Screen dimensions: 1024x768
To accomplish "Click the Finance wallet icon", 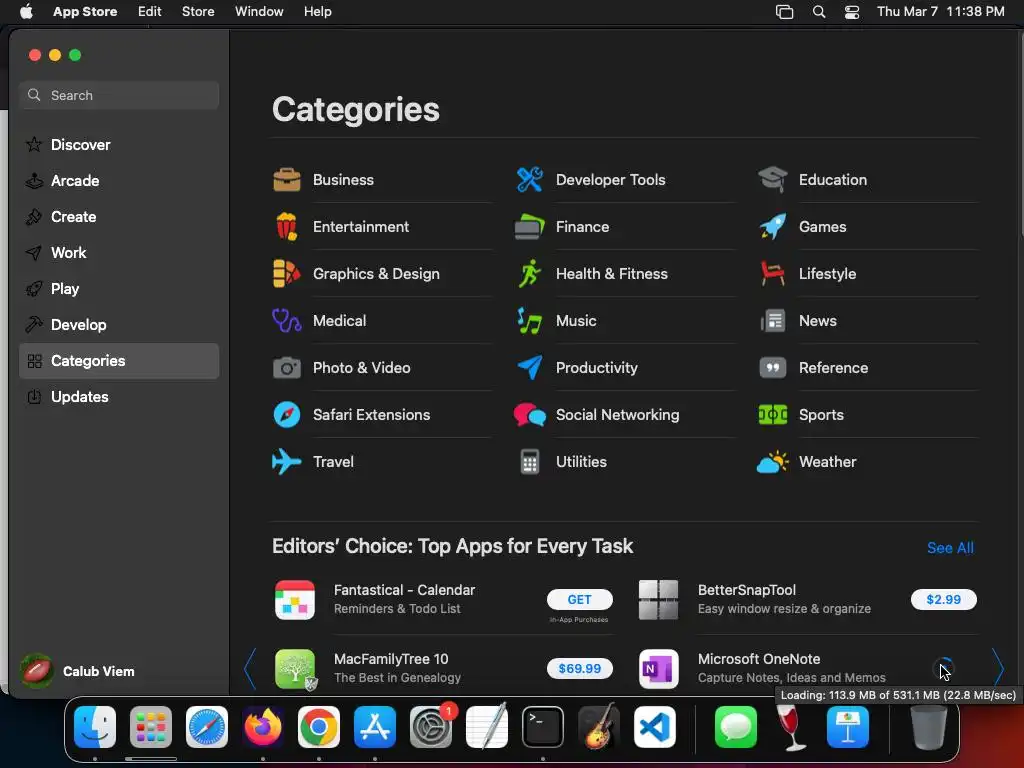I will click(530, 227).
